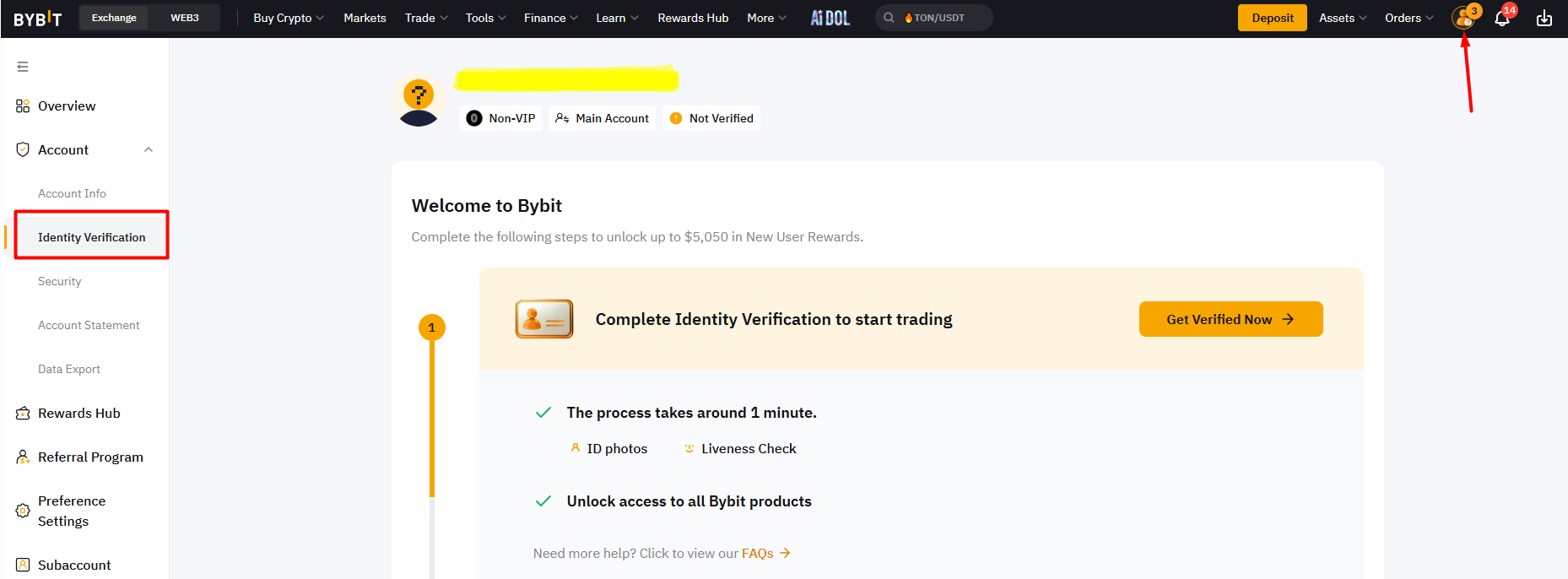Open the Markets menu item

click(365, 18)
